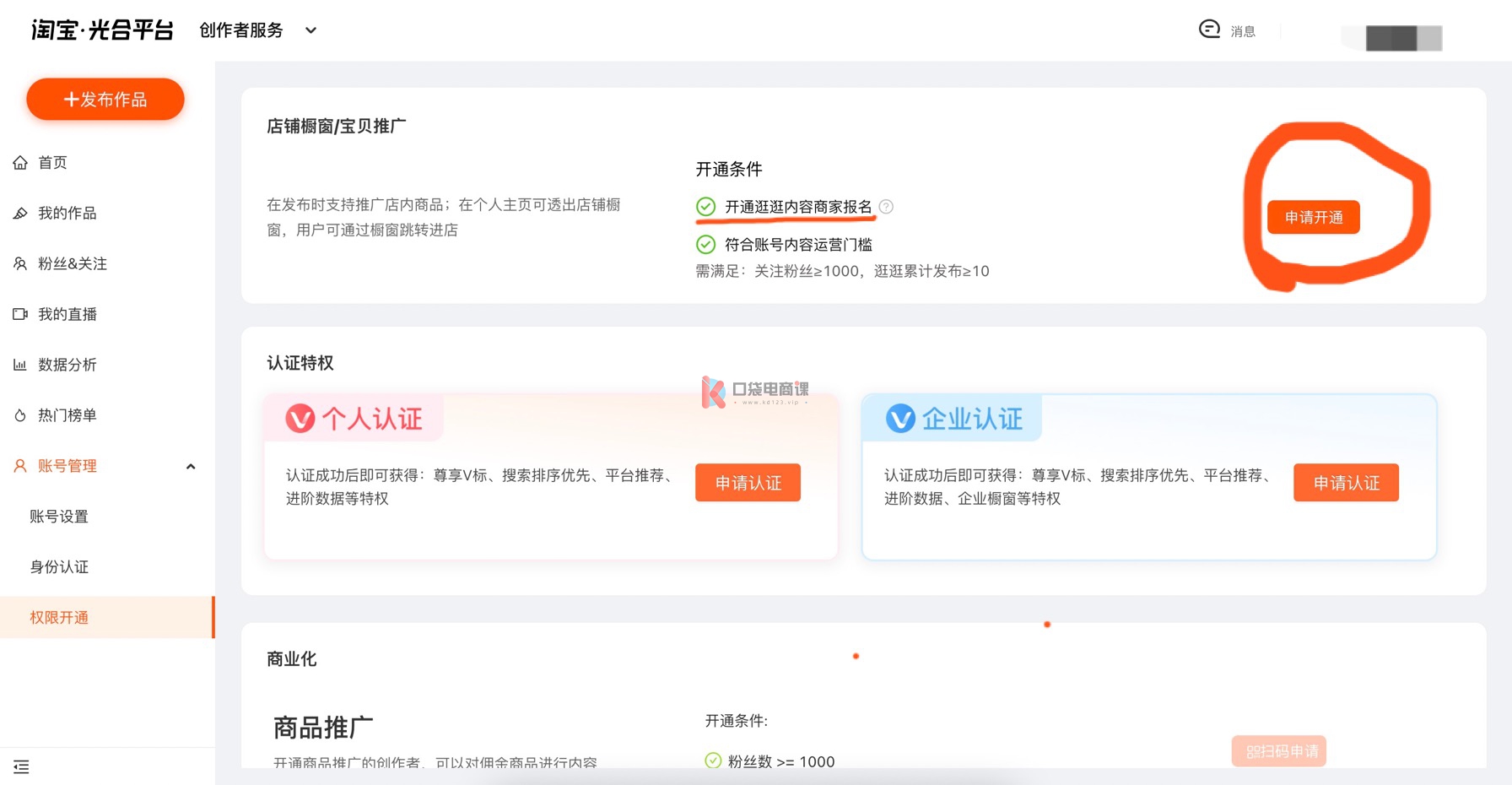This screenshot has width=1512, height=785.
Task: Click the red V badge of 个人认证
Action: [300, 418]
